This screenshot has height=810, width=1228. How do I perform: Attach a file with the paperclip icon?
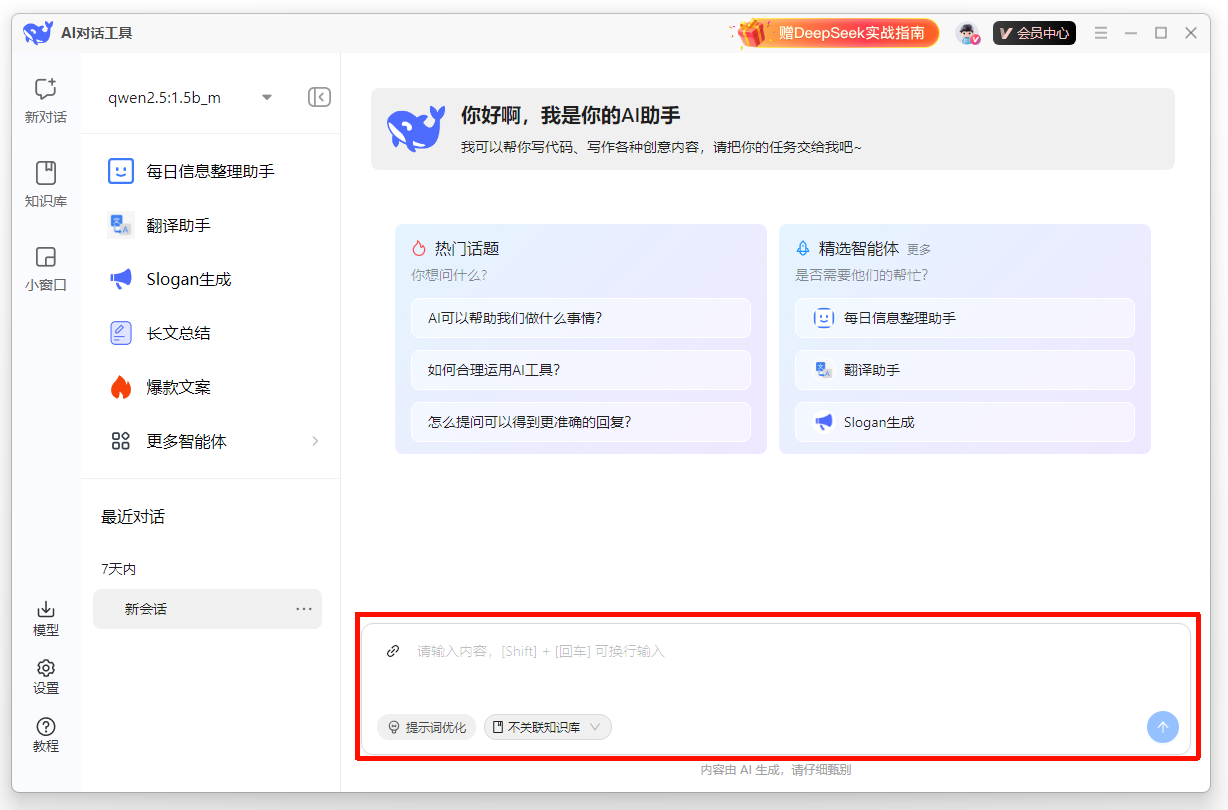coord(391,650)
